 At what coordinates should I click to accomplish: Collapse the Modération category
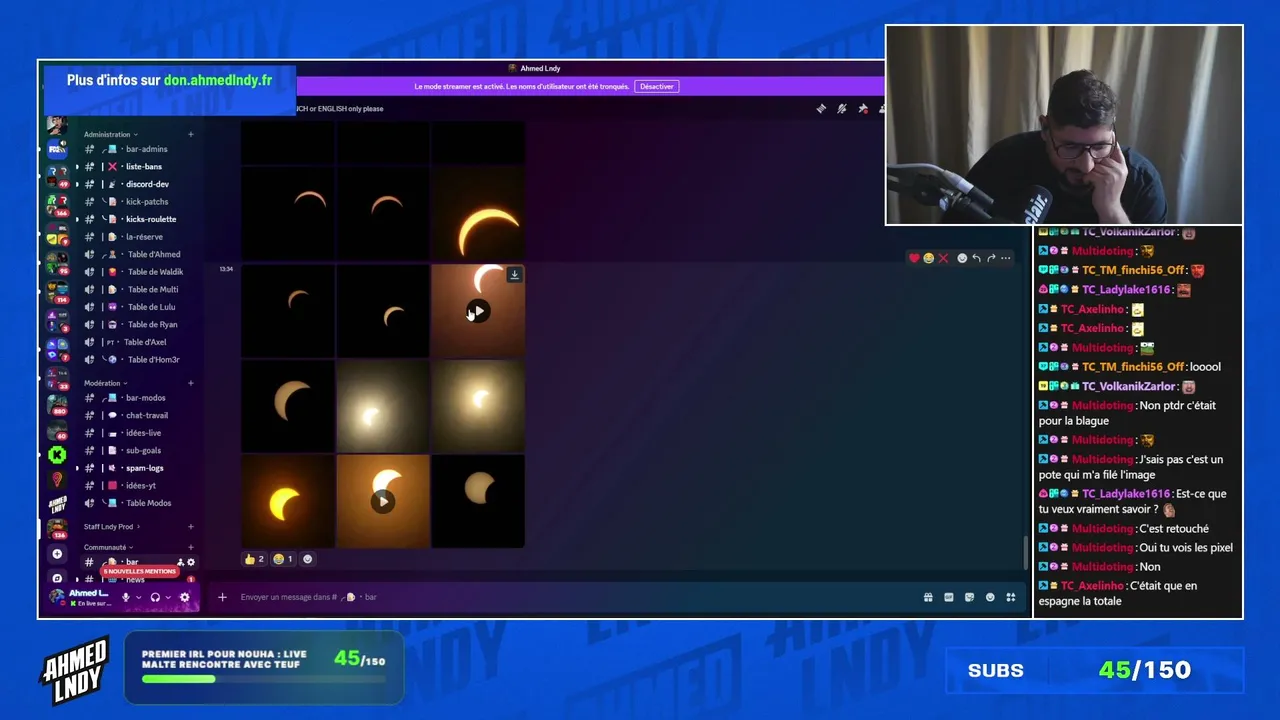[x=106, y=383]
